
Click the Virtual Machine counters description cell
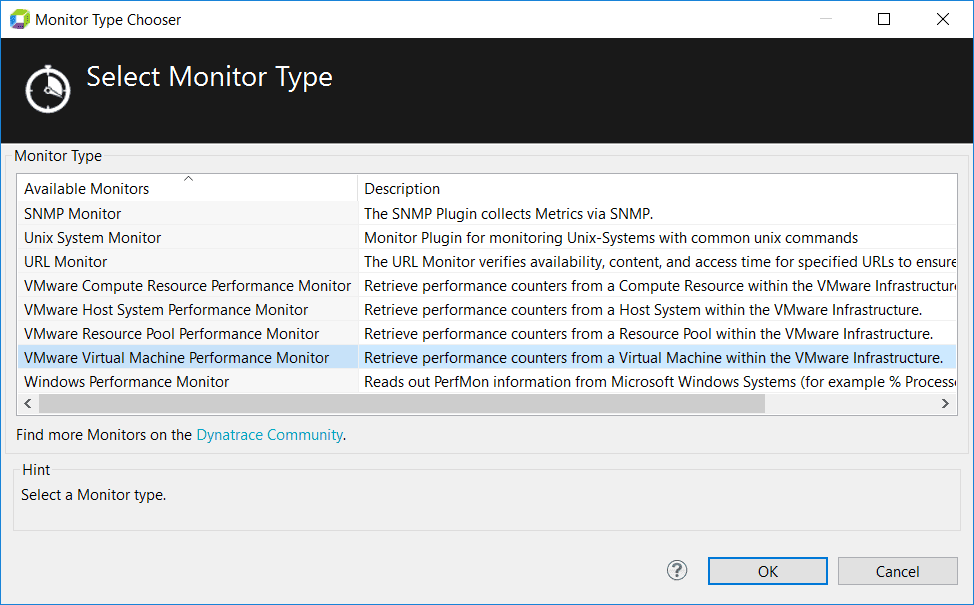tap(657, 358)
